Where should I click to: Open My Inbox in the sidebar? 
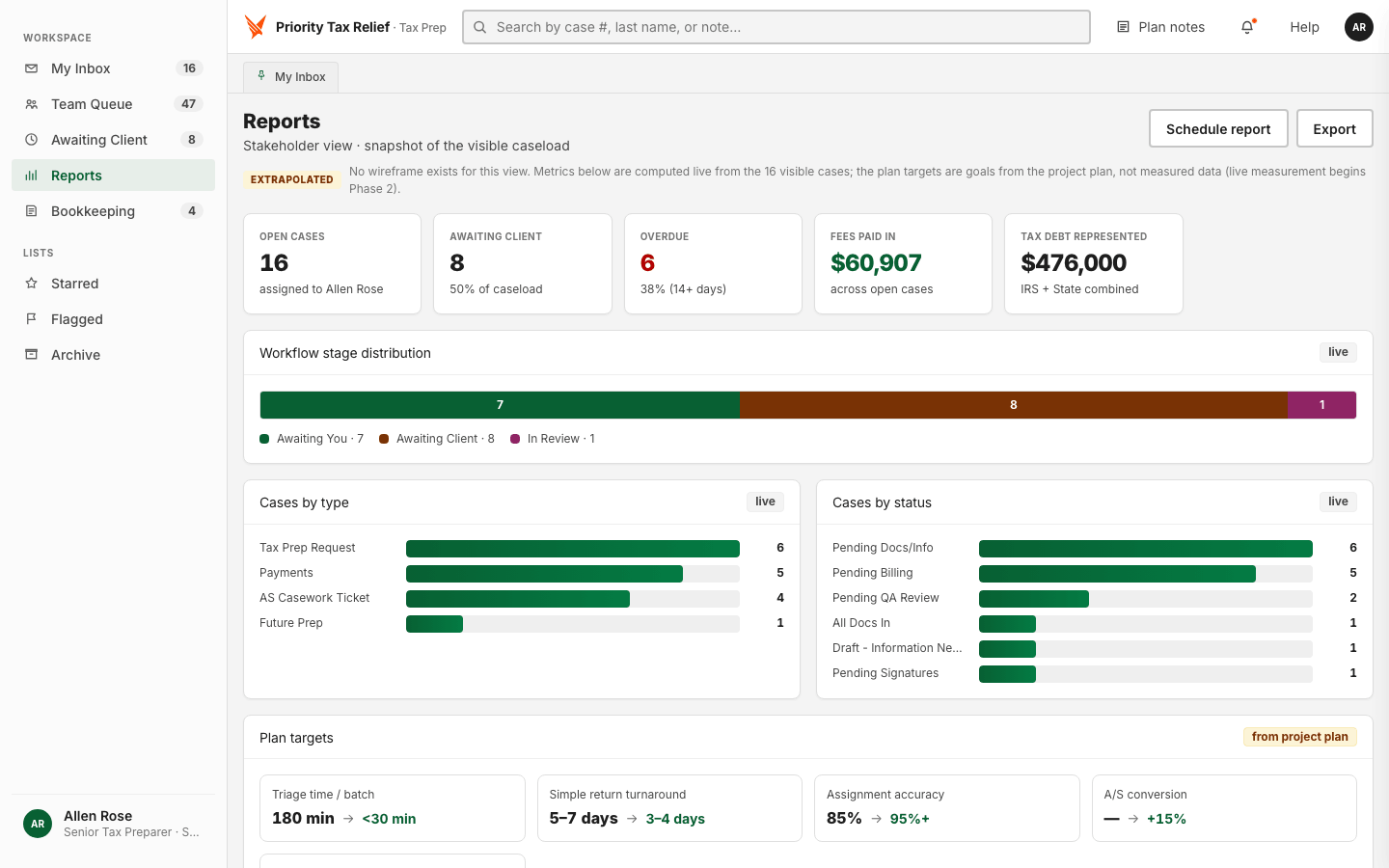113,68
